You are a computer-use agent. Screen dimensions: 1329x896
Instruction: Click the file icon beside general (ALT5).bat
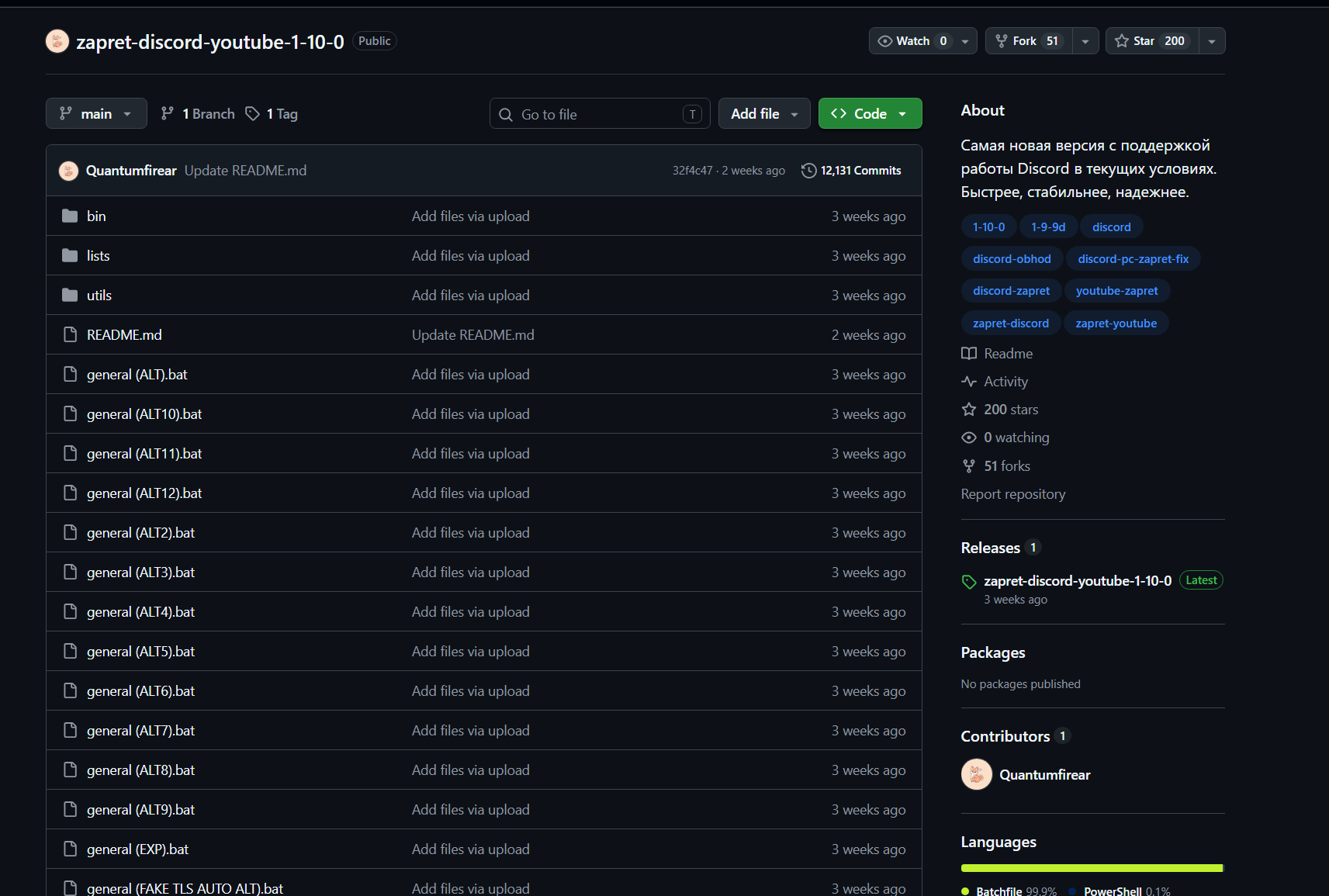pyautogui.click(x=70, y=652)
